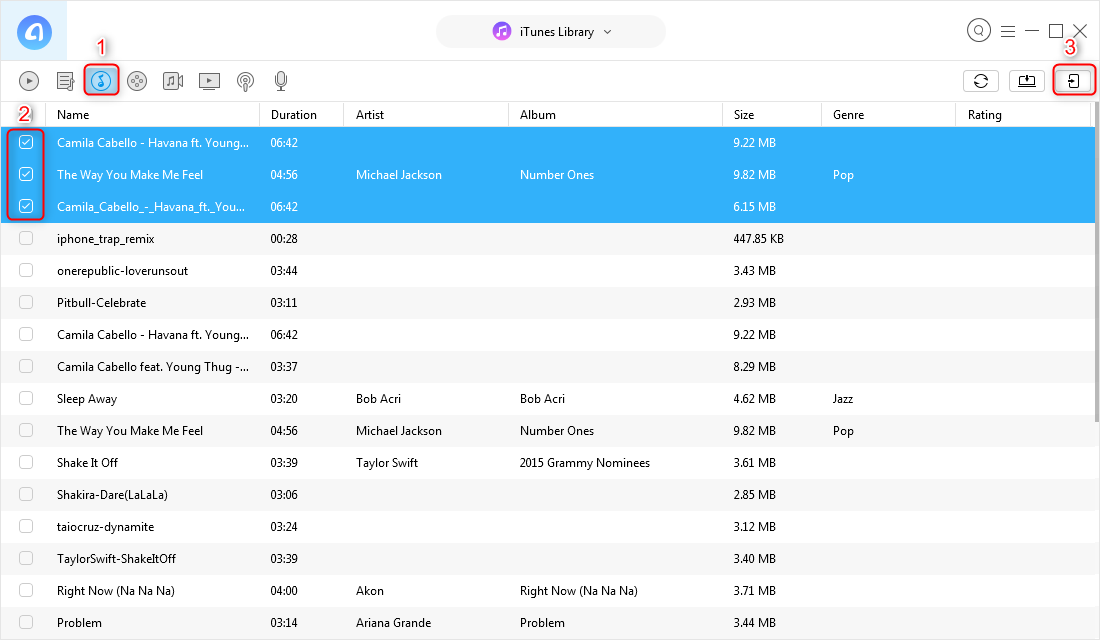
Task: Select the Music play category icon
Action: tap(29, 81)
